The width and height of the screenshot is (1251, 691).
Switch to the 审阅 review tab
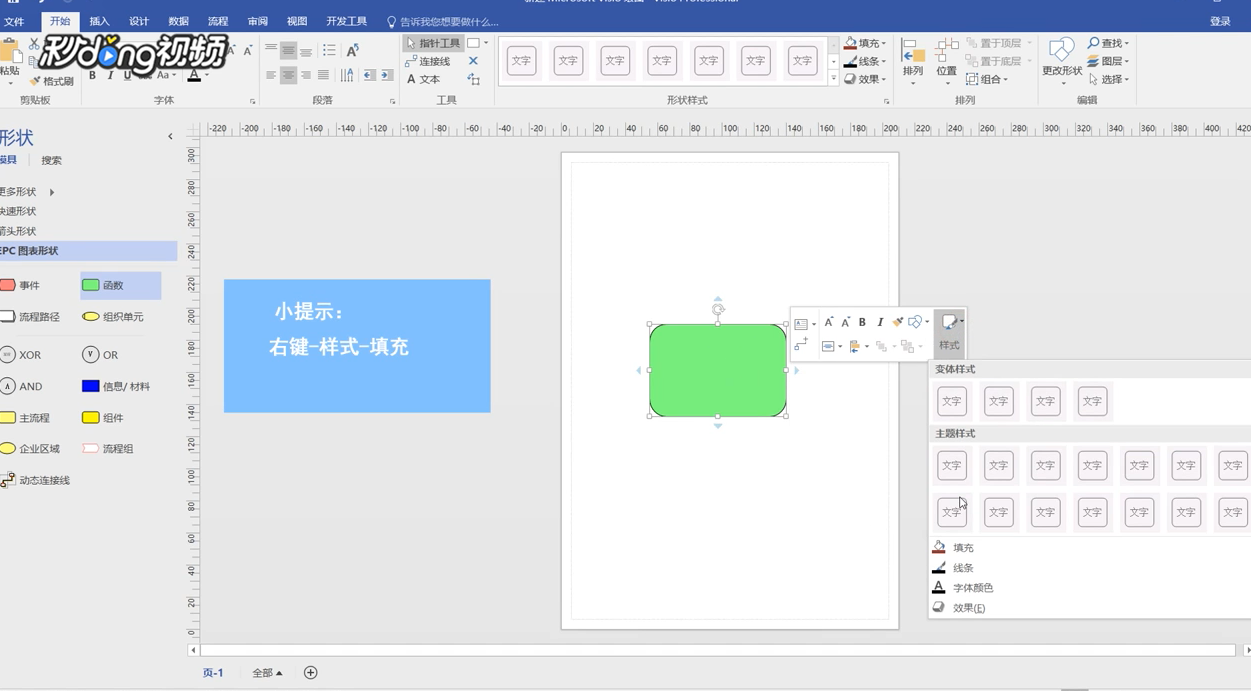[258, 21]
